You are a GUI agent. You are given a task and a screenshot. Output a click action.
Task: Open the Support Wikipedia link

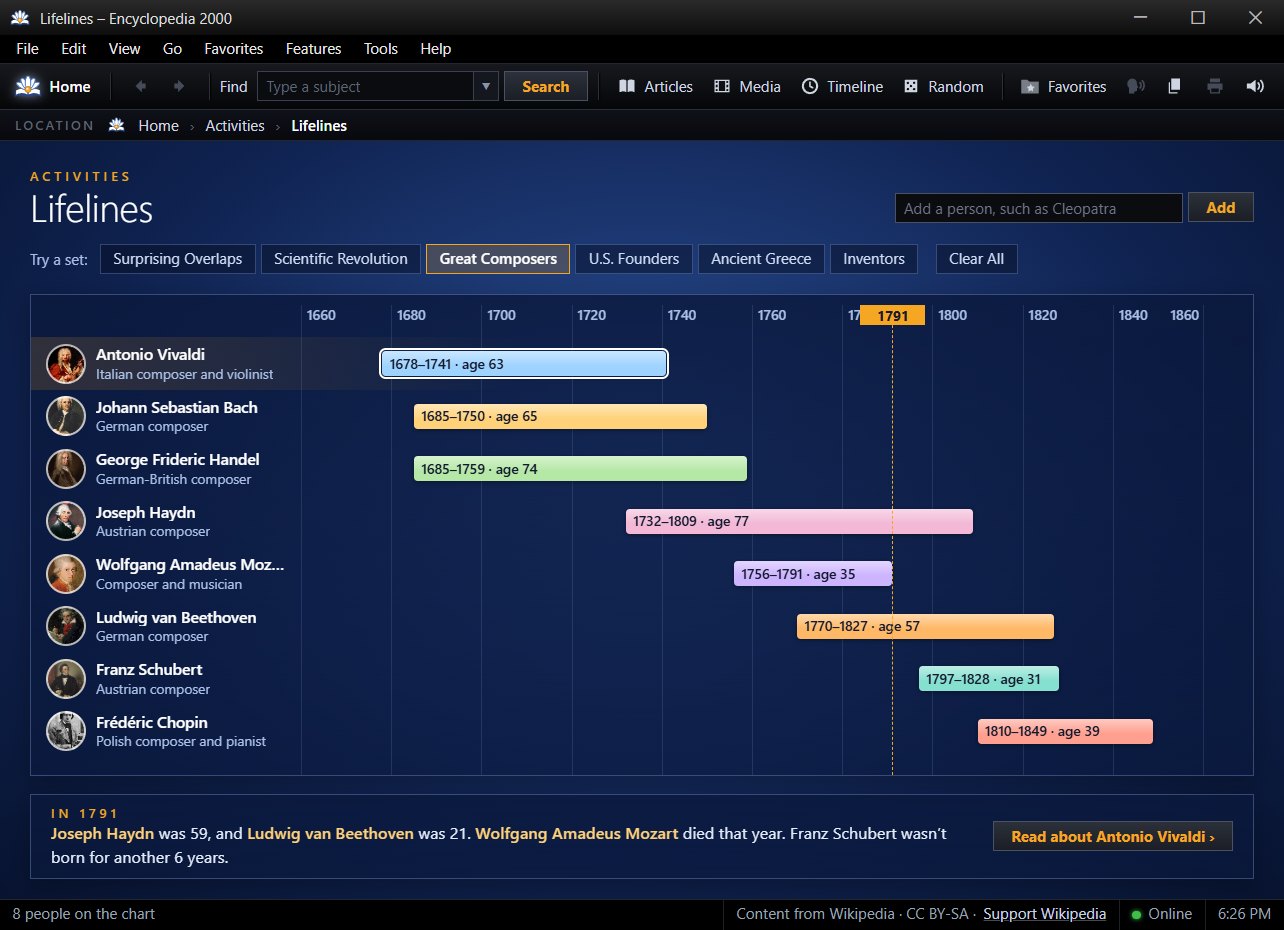click(x=1045, y=914)
